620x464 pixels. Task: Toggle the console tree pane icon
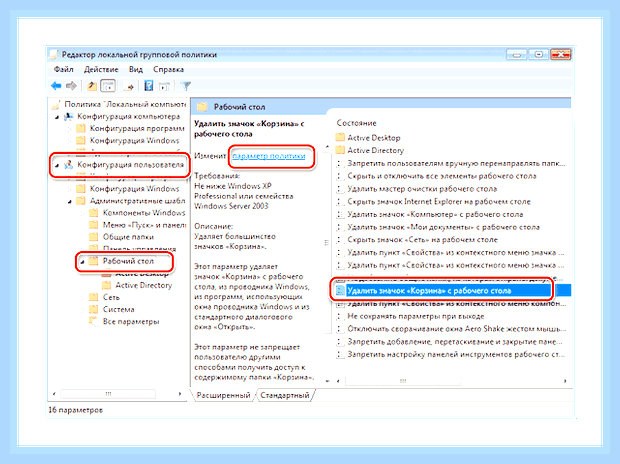click(x=108, y=85)
